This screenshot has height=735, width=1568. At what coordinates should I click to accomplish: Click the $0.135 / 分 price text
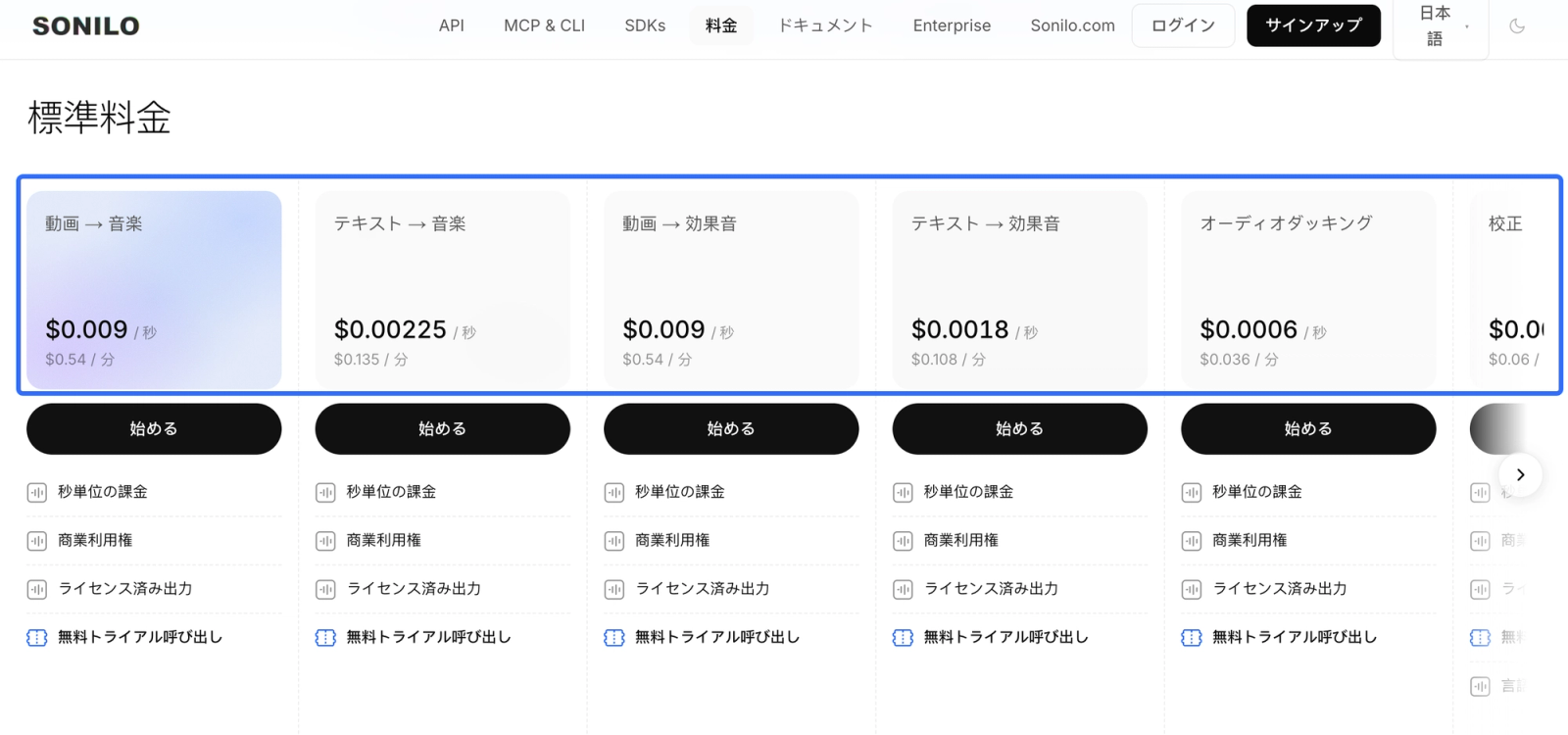point(371,360)
